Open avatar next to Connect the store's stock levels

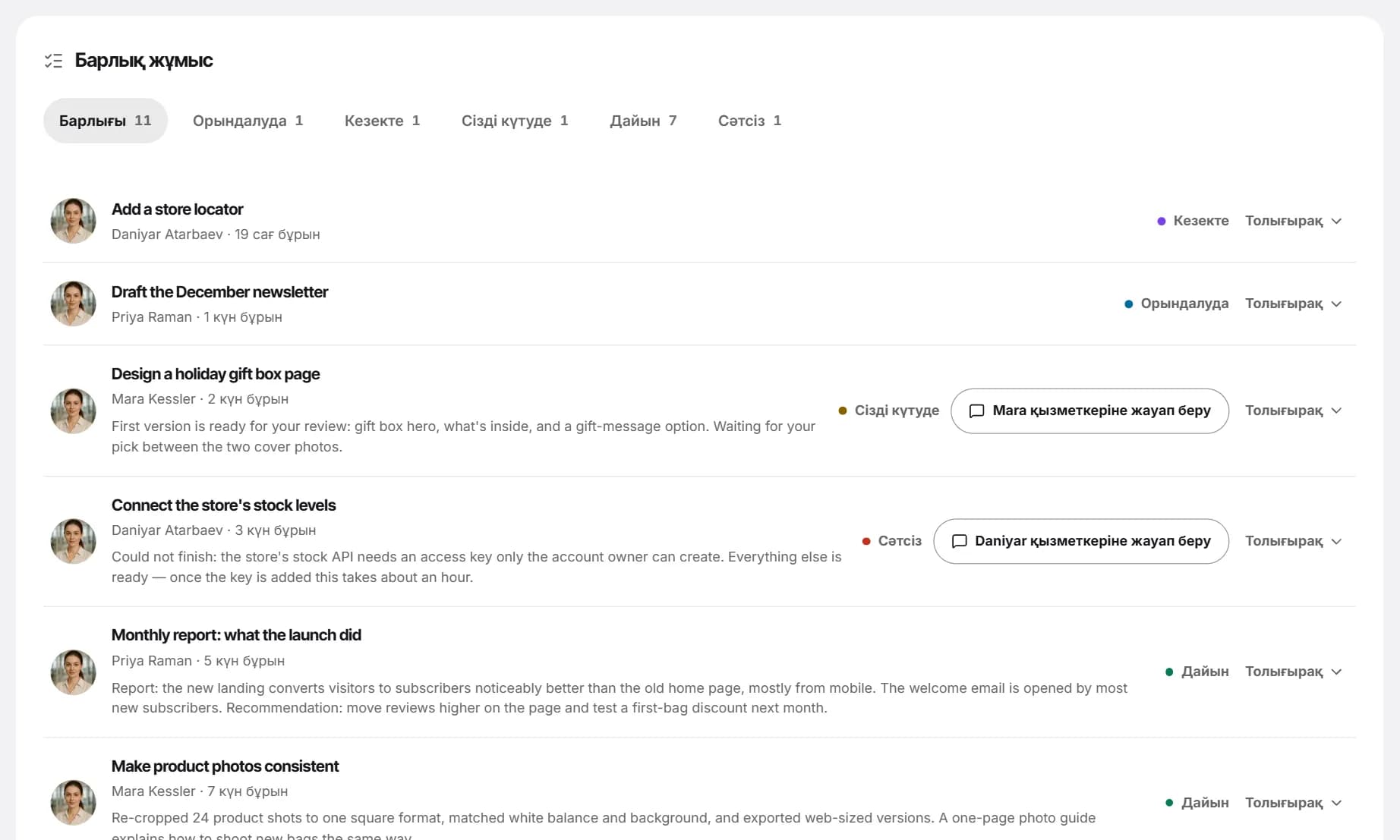(73, 541)
